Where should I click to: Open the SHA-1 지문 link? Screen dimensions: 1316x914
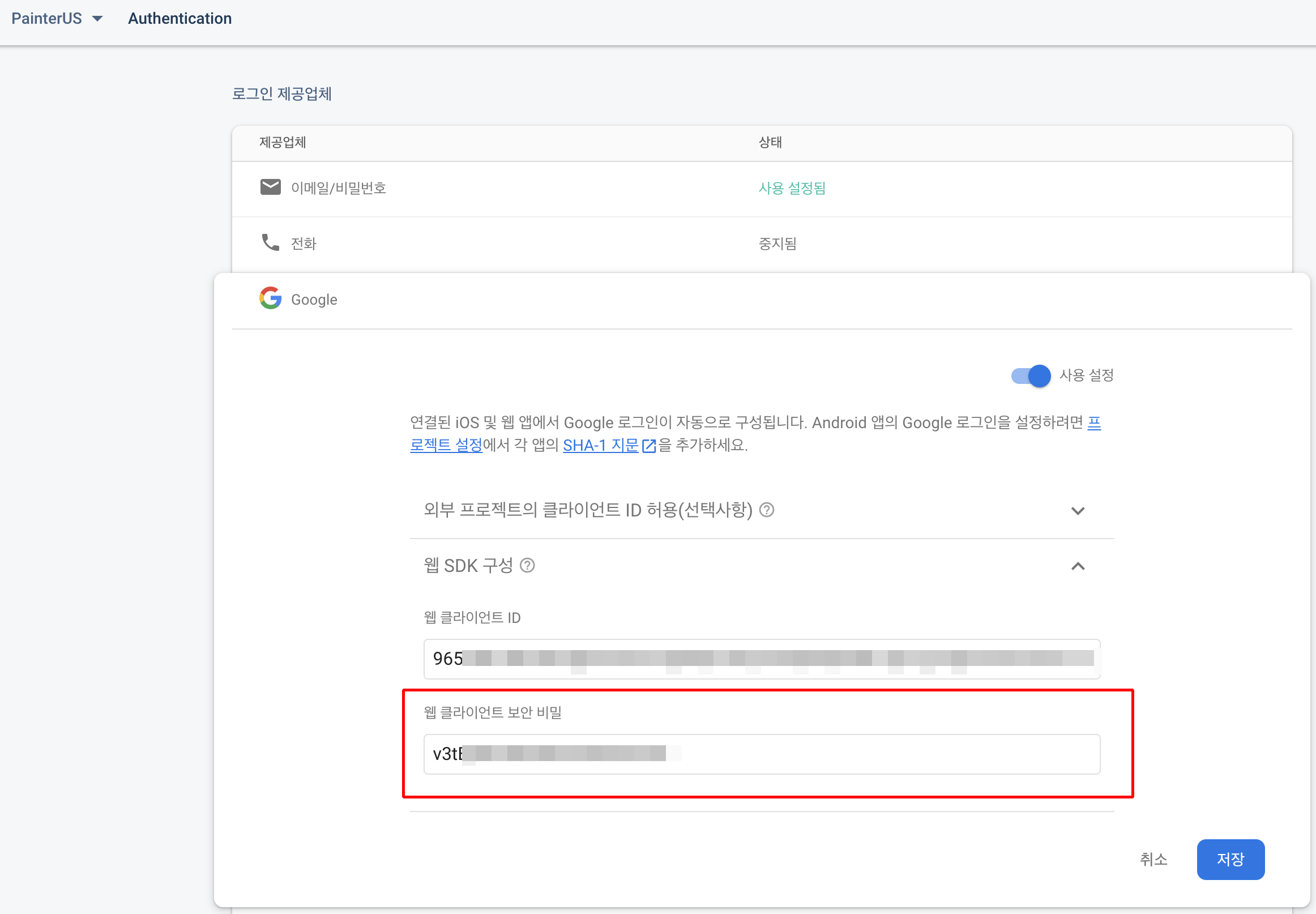tap(600, 445)
